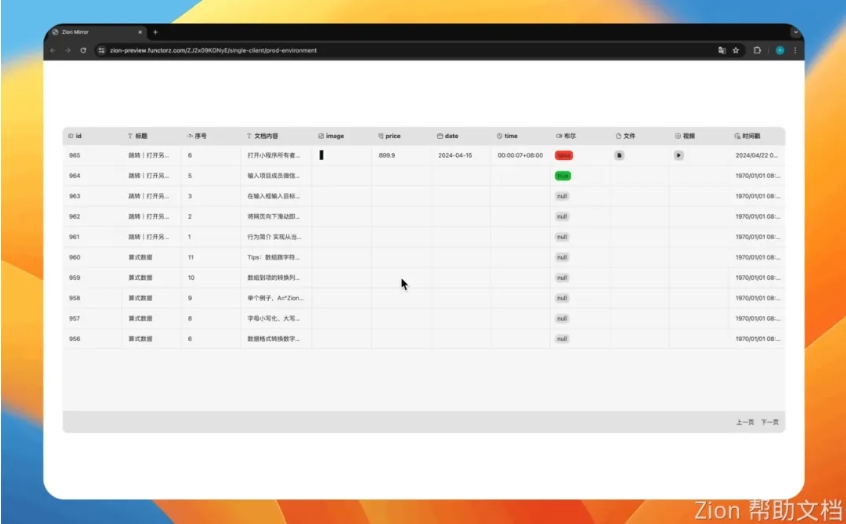Image resolution: width=846 pixels, height=524 pixels.
Task: Expand the browser tab search chevron
Action: pyautogui.click(x=796, y=32)
